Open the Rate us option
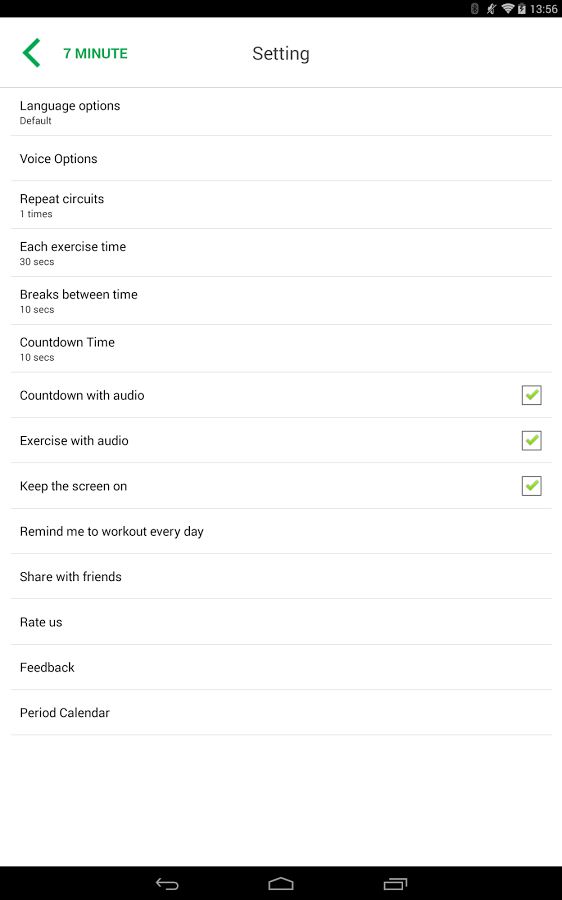This screenshot has width=562, height=900. [x=281, y=622]
